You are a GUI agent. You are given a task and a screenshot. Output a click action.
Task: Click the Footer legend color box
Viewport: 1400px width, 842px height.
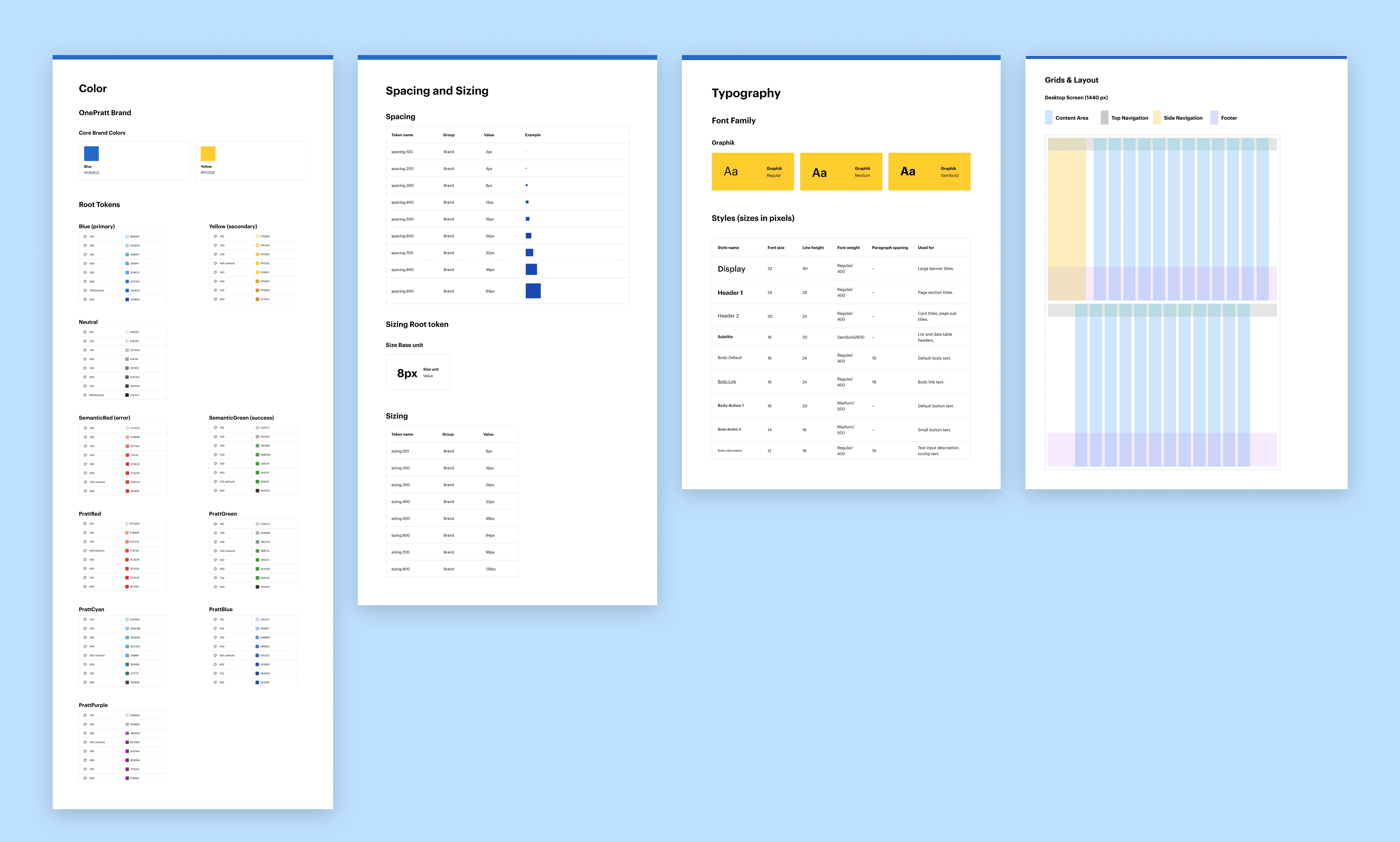[1214, 118]
